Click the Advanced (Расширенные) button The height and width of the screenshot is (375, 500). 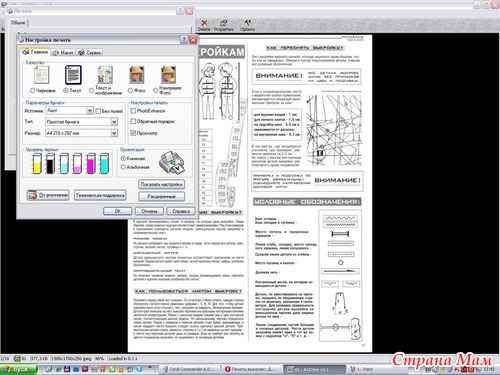(x=162, y=196)
